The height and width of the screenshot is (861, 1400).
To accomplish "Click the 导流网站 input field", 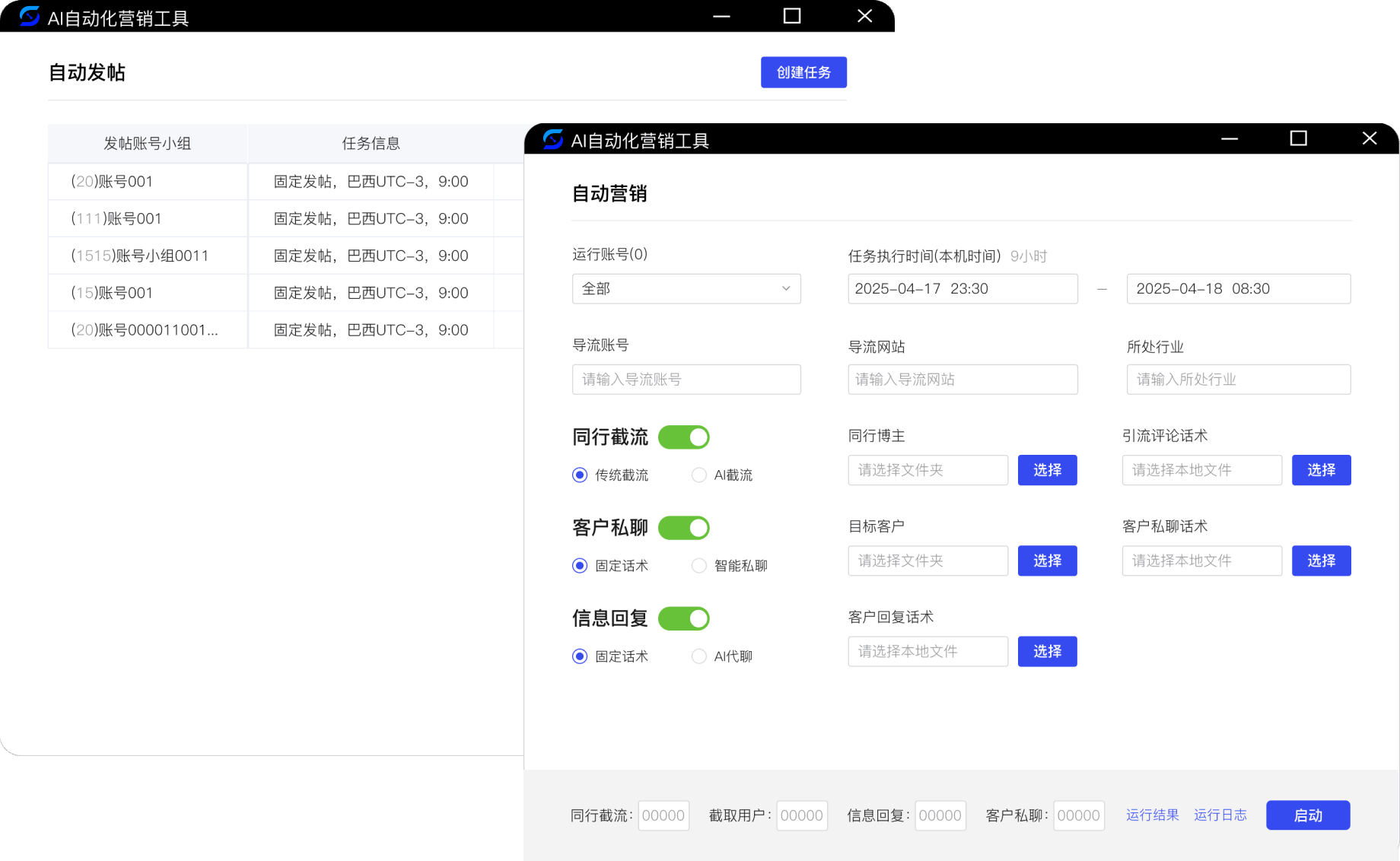I will tap(962, 380).
